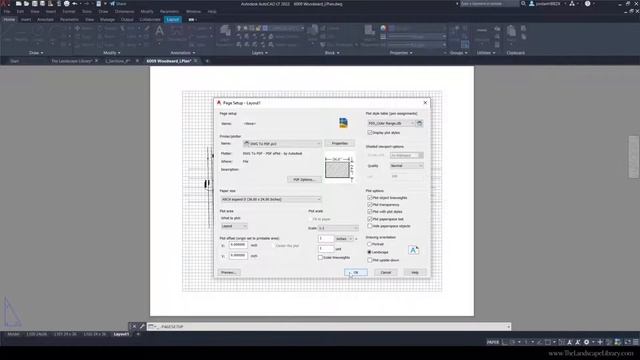Click Open in the quick access toolbar
640x360 pixels.
(x=27, y=4)
